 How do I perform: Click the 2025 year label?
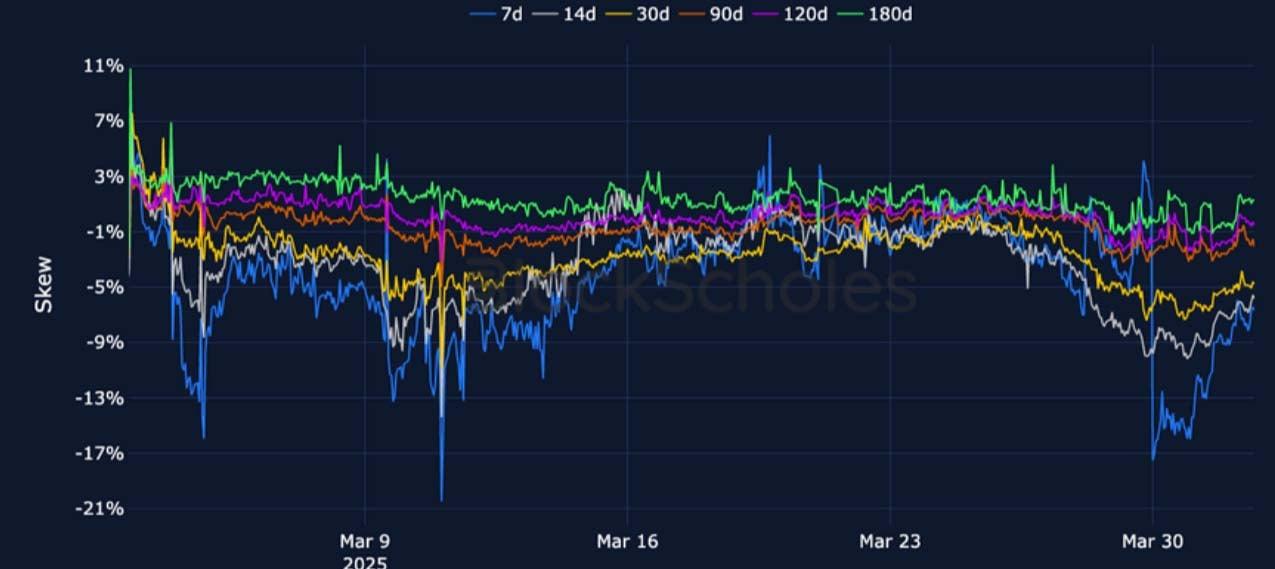pyautogui.click(x=365, y=562)
